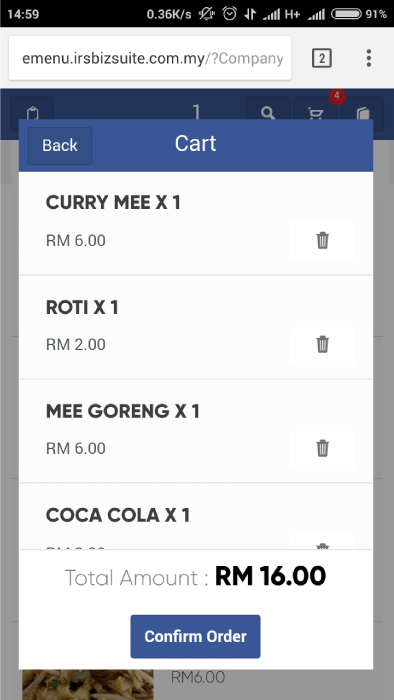Click the red cart count badge
394x700 pixels.
tap(337, 96)
